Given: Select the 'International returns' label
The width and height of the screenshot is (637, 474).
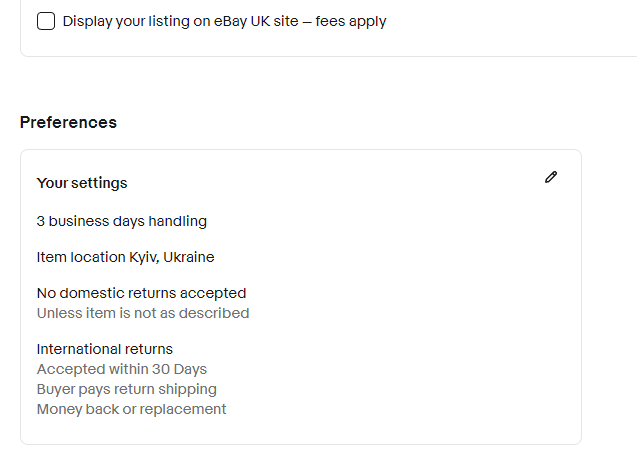Looking at the screenshot, I should pos(105,349).
